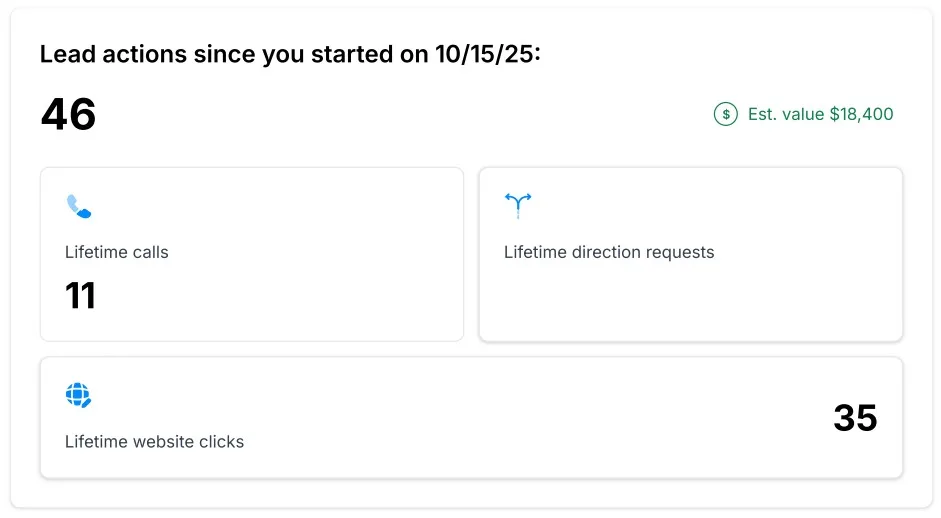Click blank middle area of website clicks card

[470, 418]
